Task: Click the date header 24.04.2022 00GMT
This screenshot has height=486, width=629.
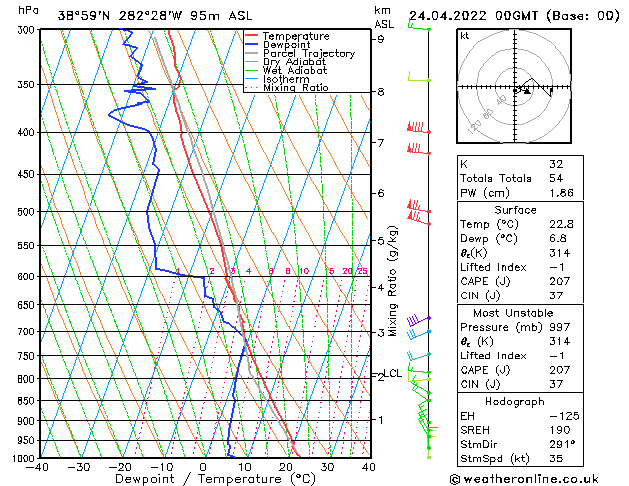Action: 473,16
